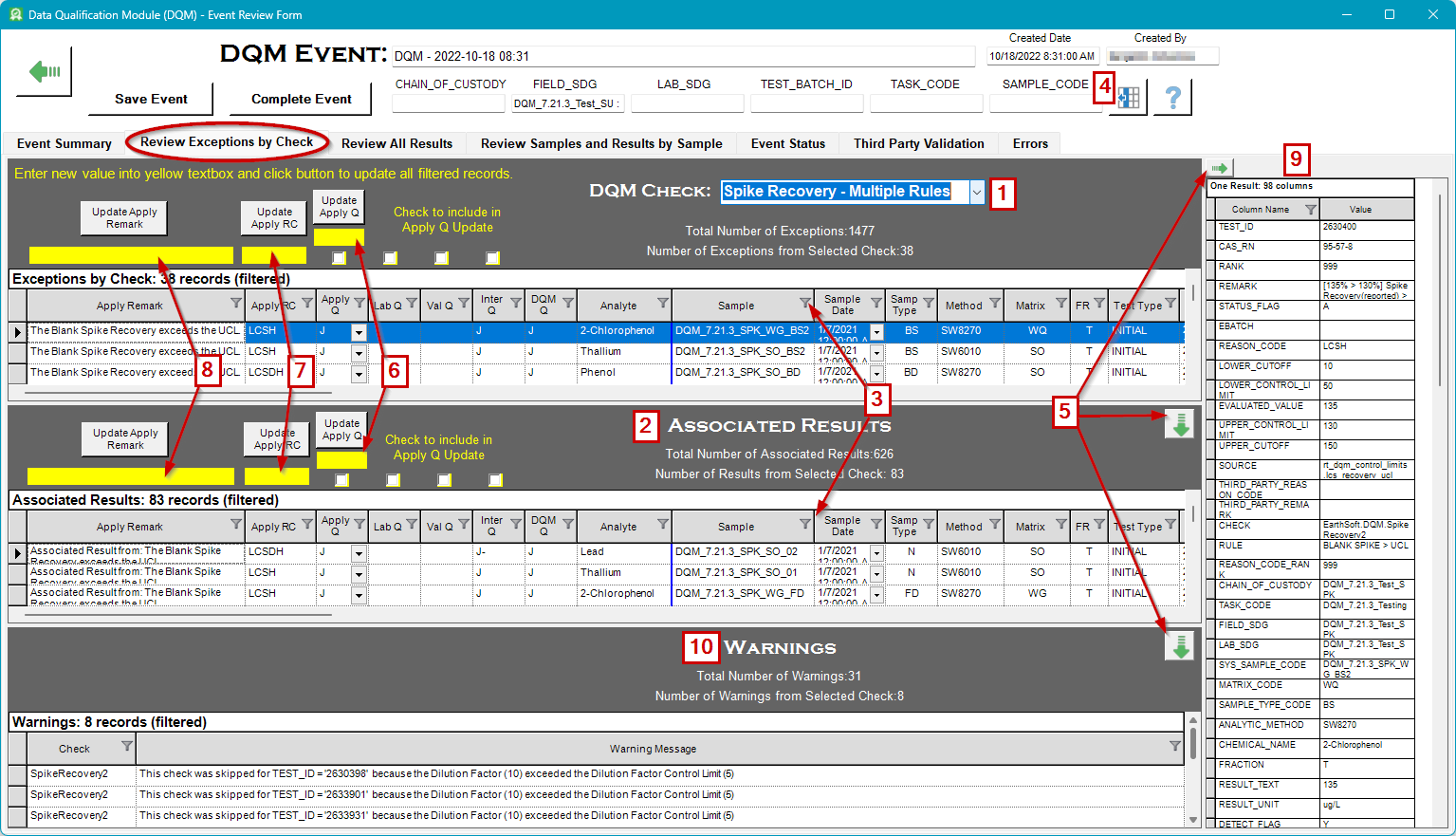Viewport: 1456px width, 836px height.
Task: Select Review Exceptions by Check tab
Action: pos(227,142)
